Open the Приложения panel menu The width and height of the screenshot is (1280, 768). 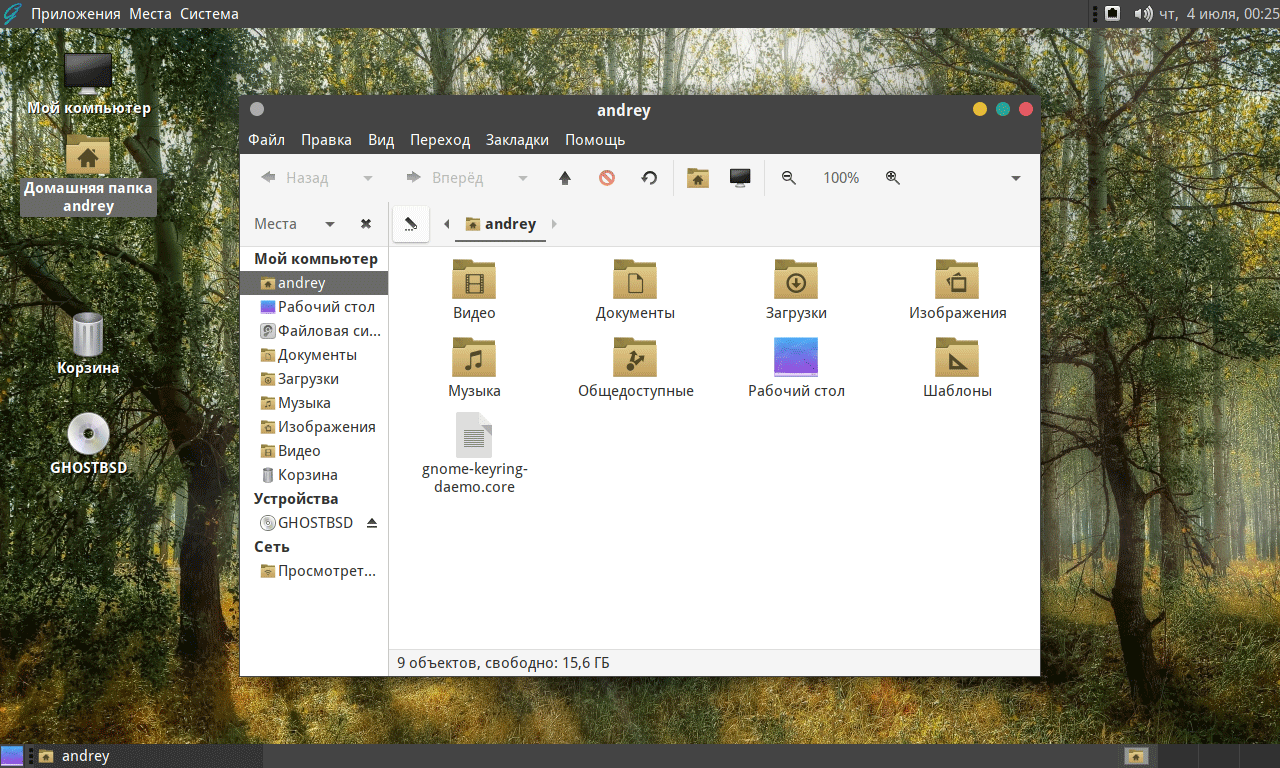(x=76, y=14)
